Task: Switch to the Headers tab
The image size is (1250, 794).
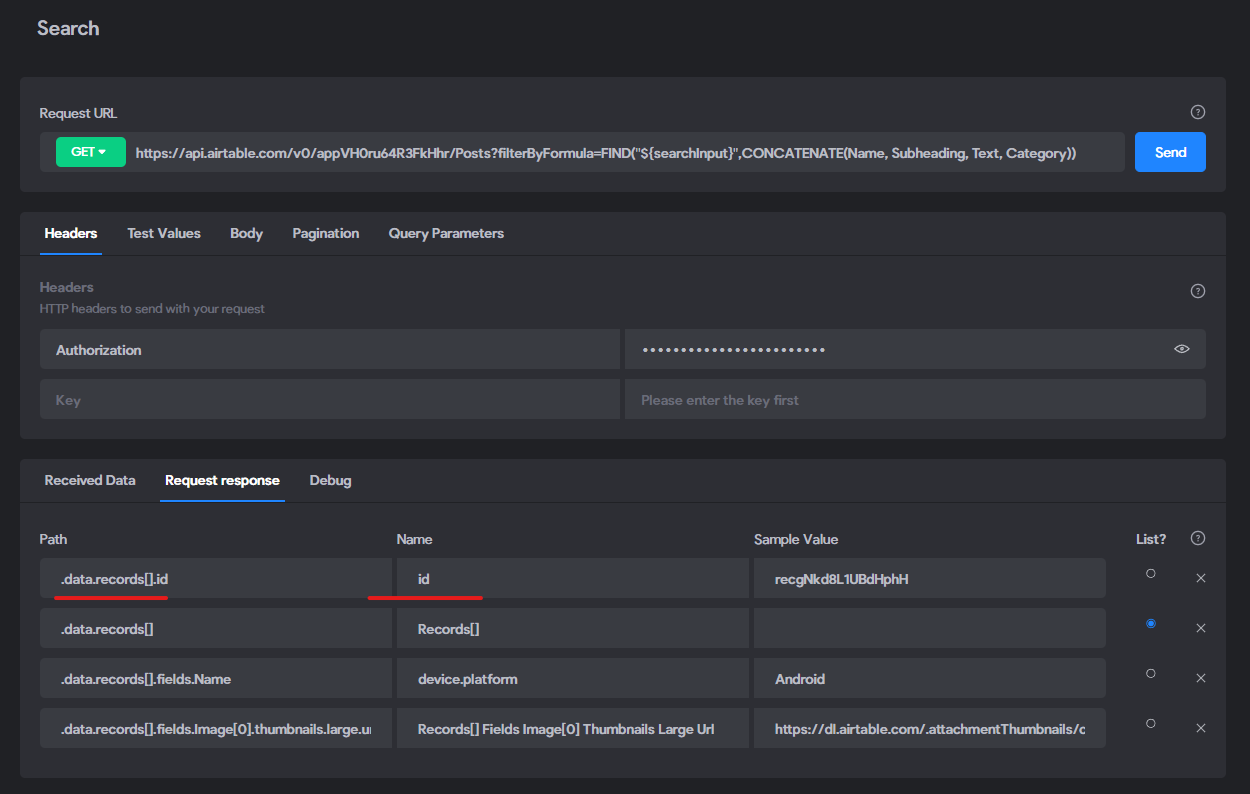Action: point(71,233)
